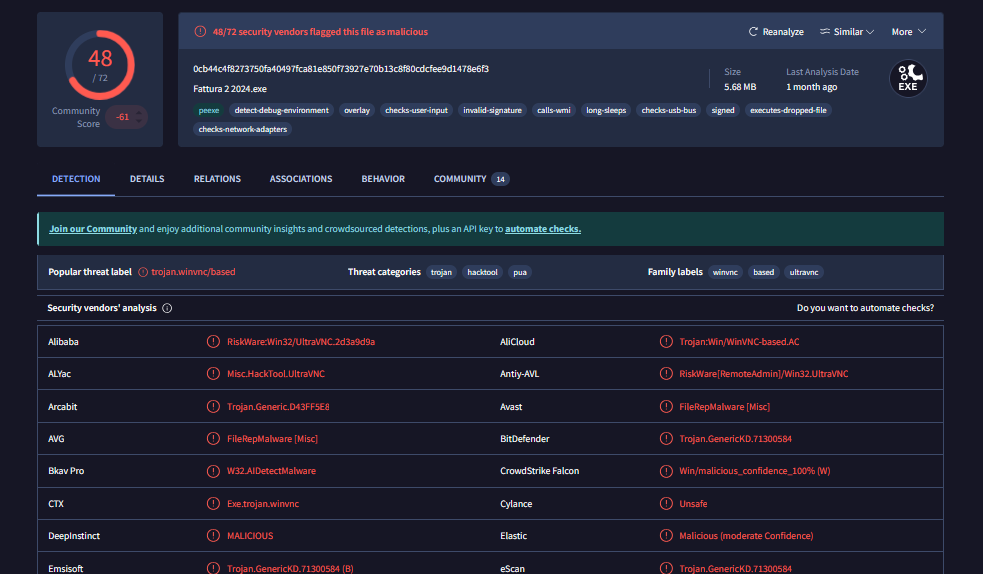
Task: Click the alert icon in the Arcabit row
Action: tap(213, 406)
